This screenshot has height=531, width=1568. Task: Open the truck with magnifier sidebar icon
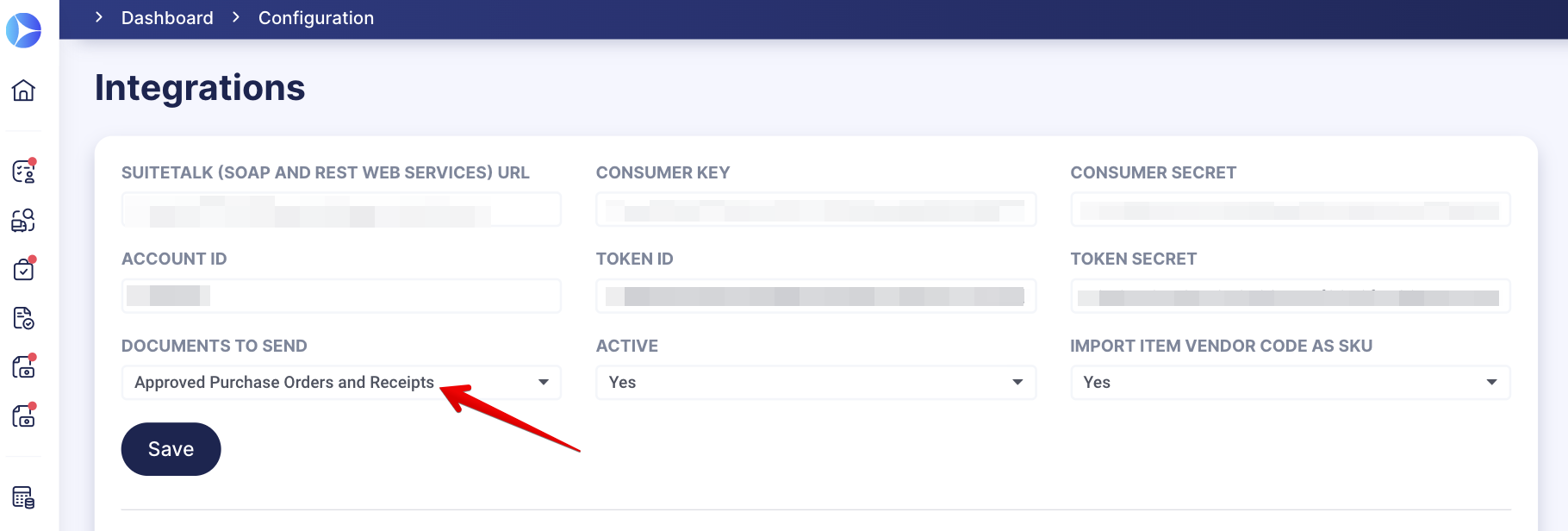click(x=24, y=221)
